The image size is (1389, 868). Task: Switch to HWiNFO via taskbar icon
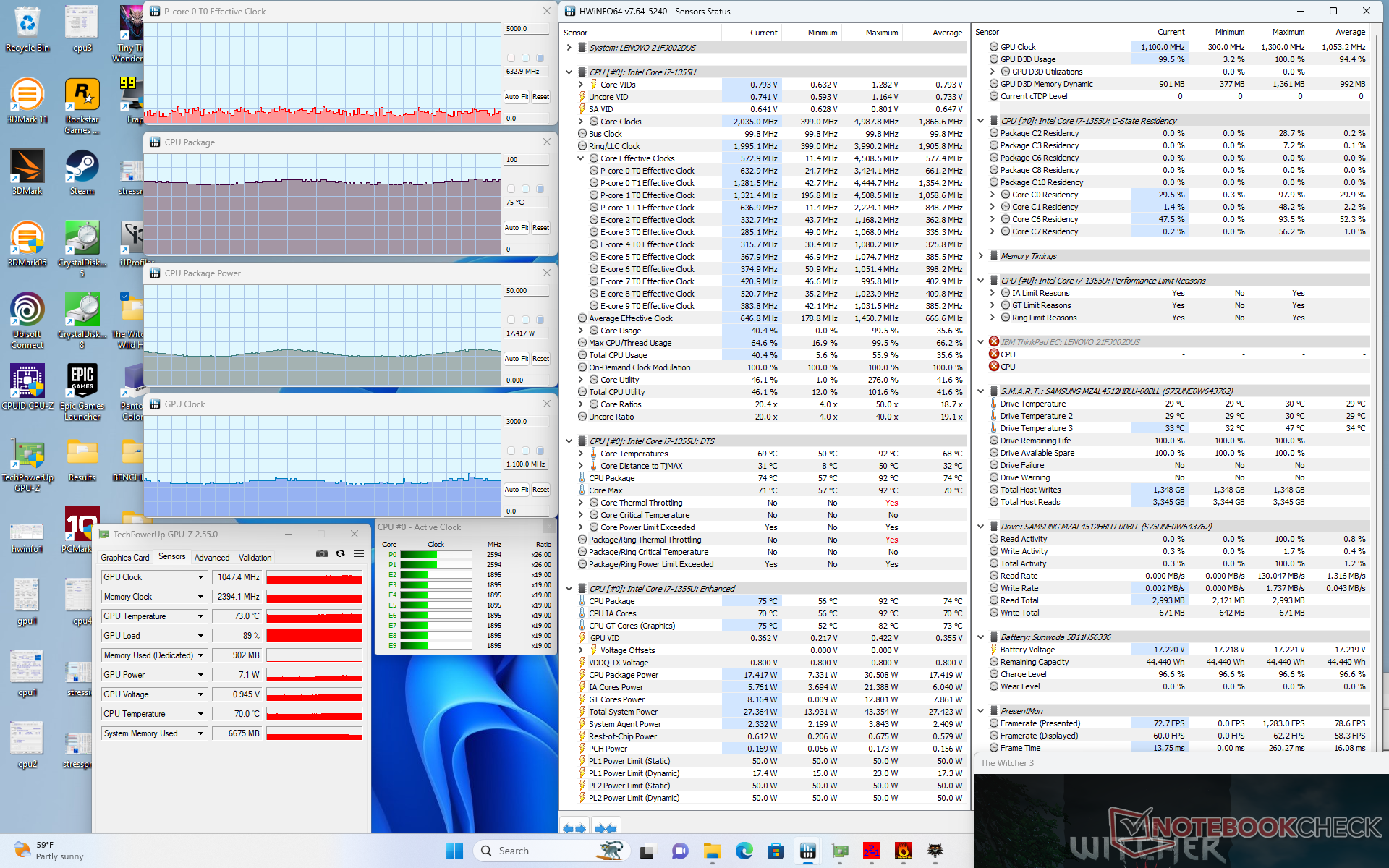pos(808,851)
